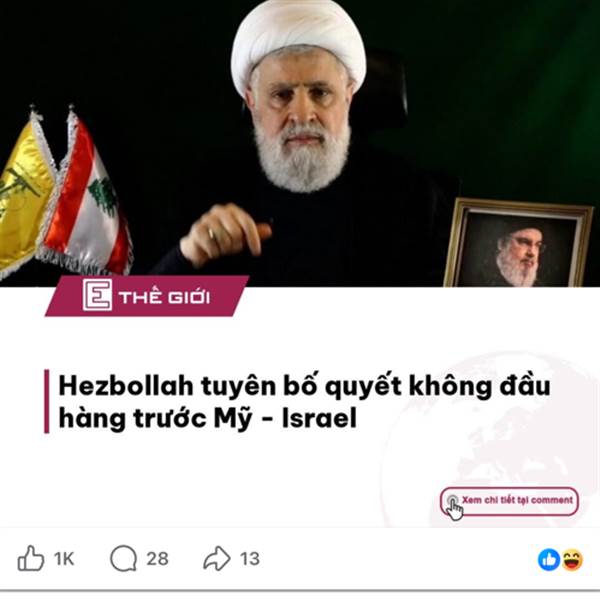
Task: Open the Hezbollah headline text
Action: click(304, 402)
